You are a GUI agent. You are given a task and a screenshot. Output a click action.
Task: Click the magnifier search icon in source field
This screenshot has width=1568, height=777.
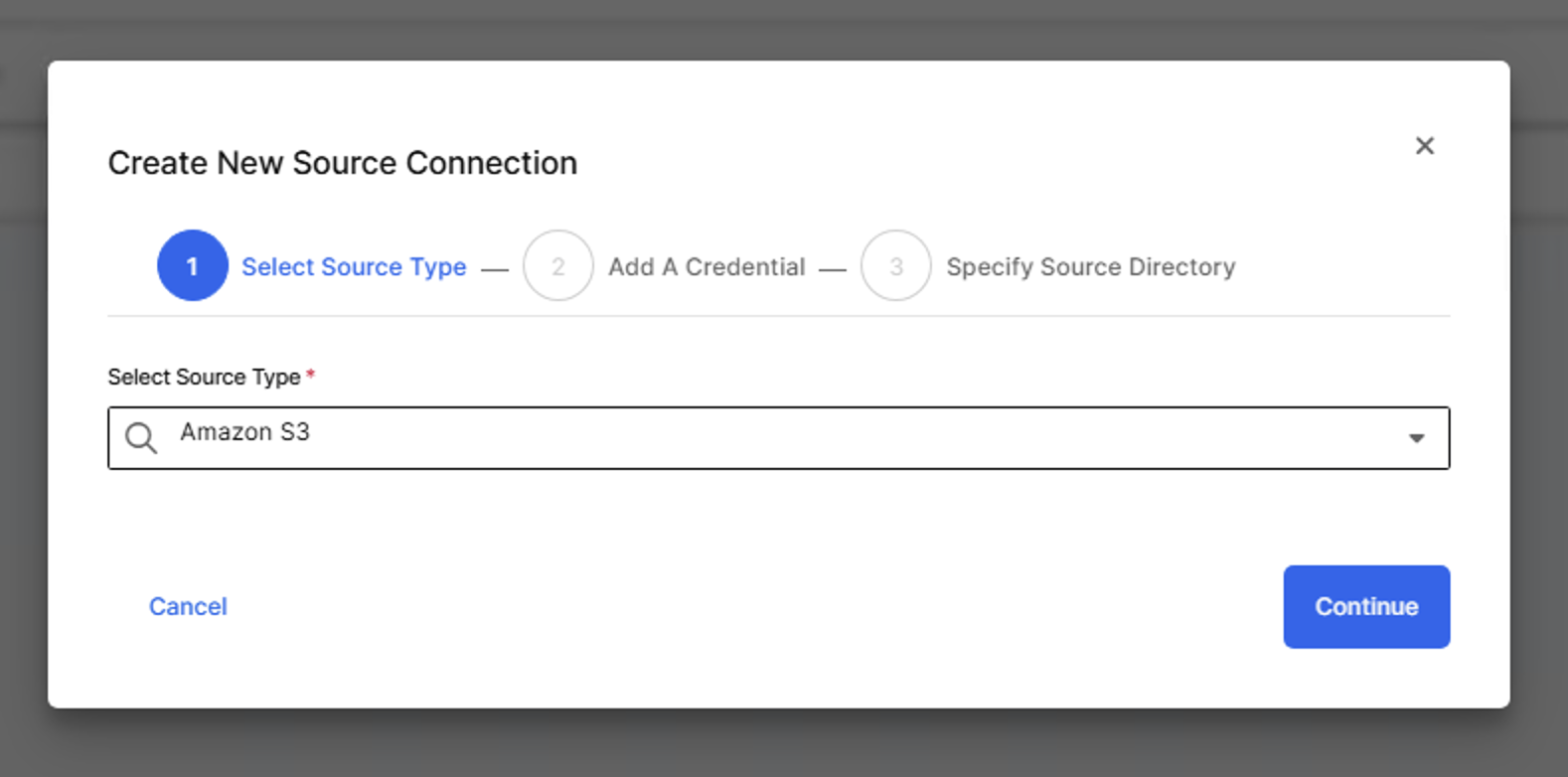click(x=141, y=437)
